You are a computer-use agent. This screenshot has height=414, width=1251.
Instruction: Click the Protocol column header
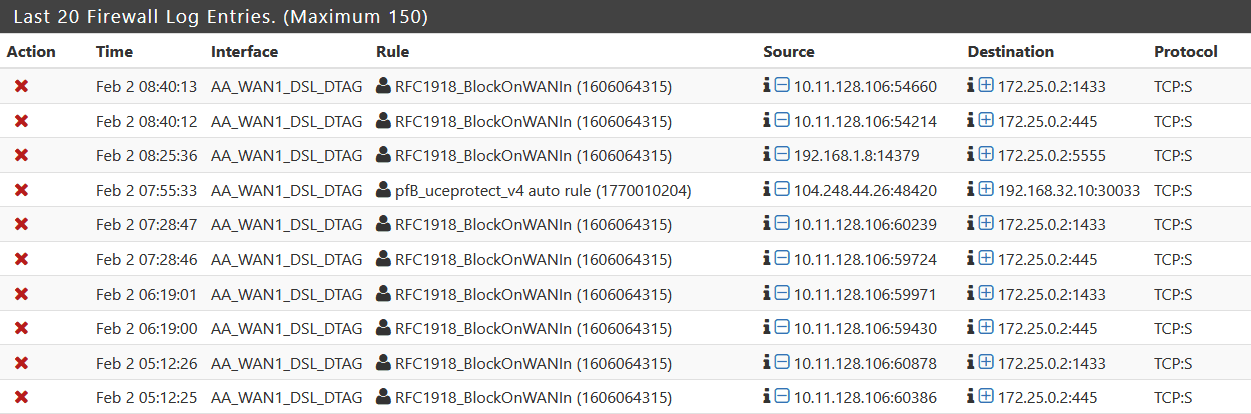pos(1185,52)
